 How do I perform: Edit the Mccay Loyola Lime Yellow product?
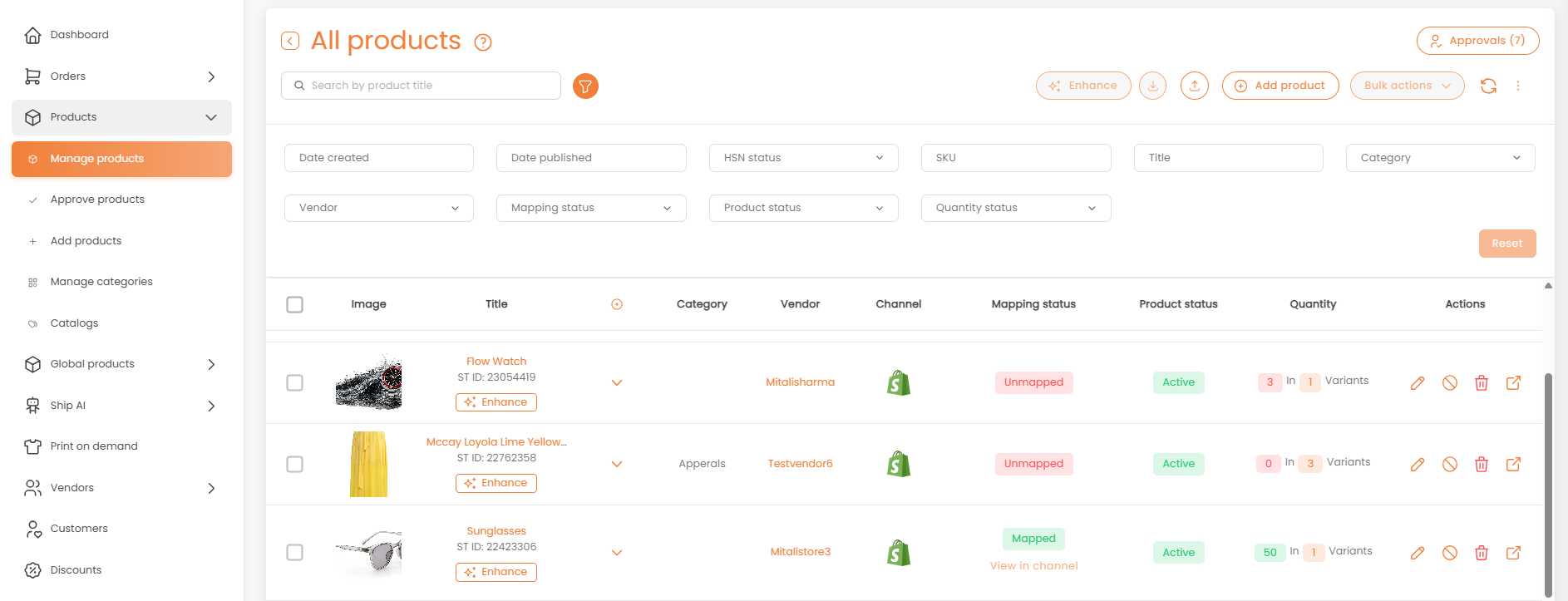(x=1418, y=464)
